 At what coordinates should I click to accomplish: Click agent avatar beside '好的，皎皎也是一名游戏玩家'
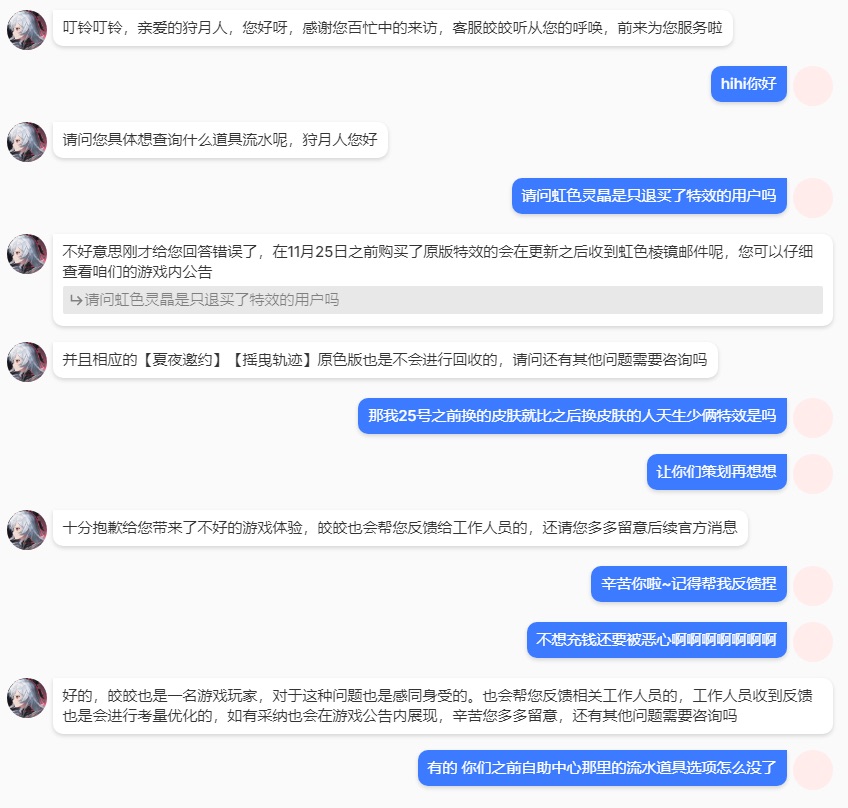27,698
